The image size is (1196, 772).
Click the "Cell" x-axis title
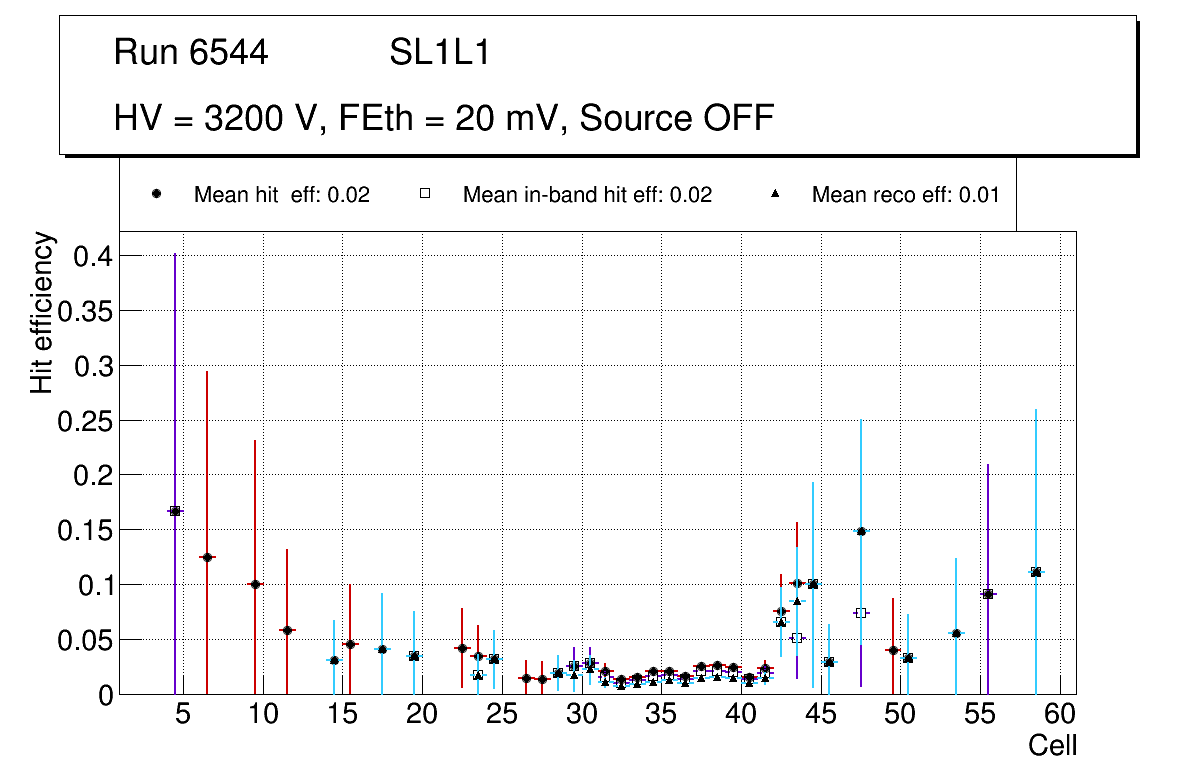[x=1053, y=746]
